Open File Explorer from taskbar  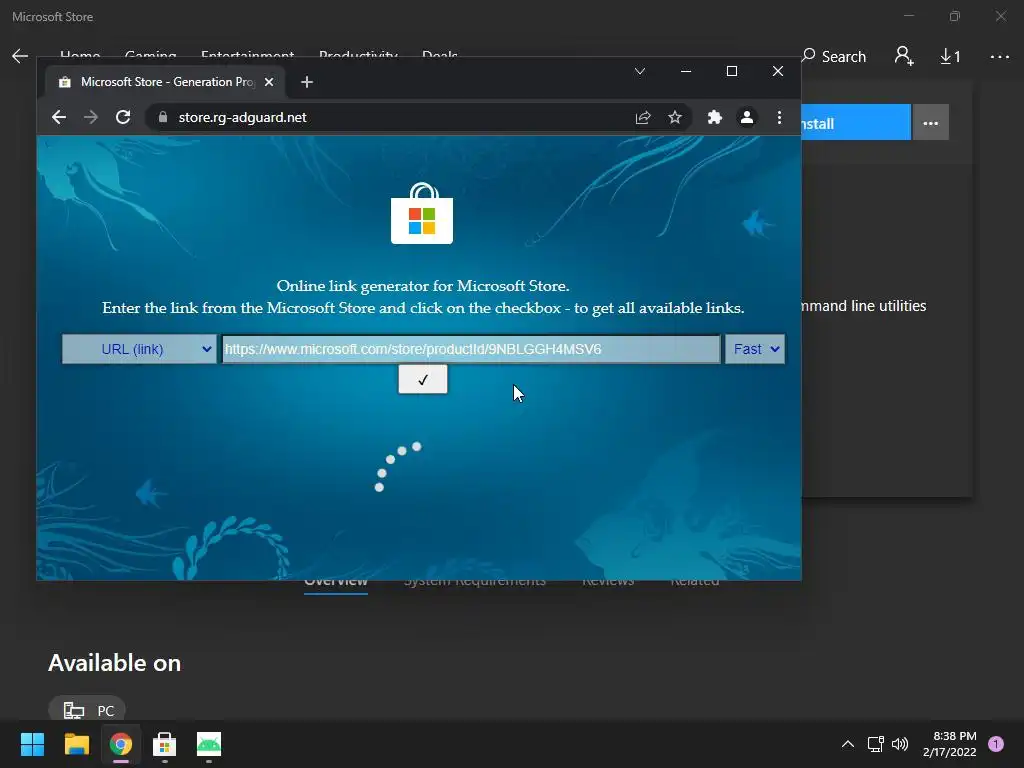(x=76, y=744)
